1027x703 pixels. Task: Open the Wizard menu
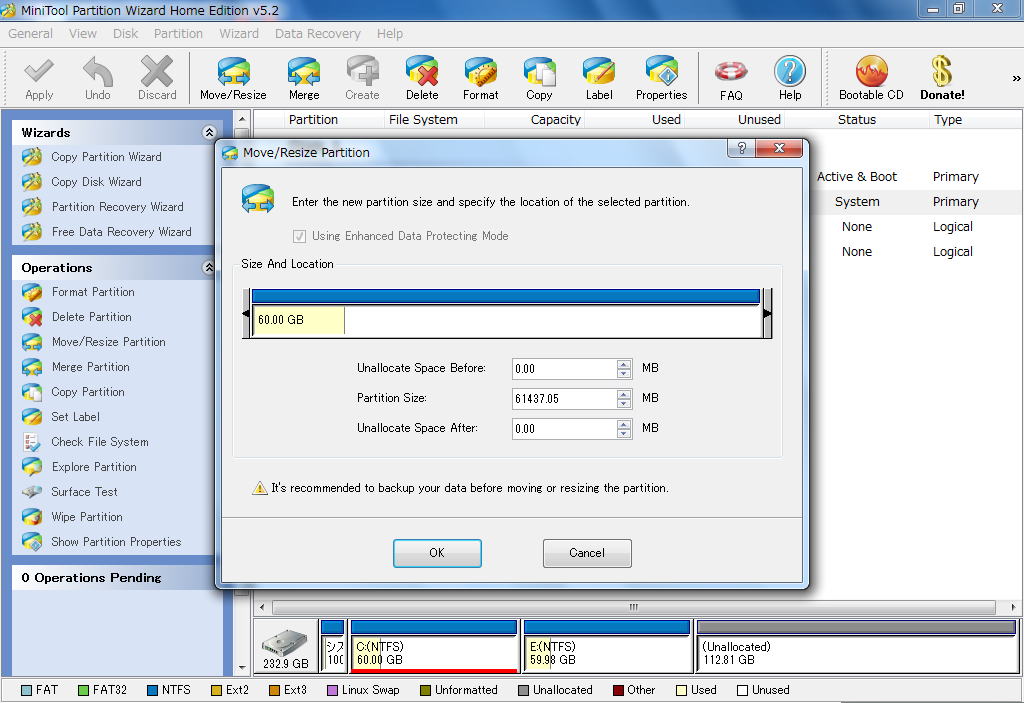pyautogui.click(x=238, y=33)
